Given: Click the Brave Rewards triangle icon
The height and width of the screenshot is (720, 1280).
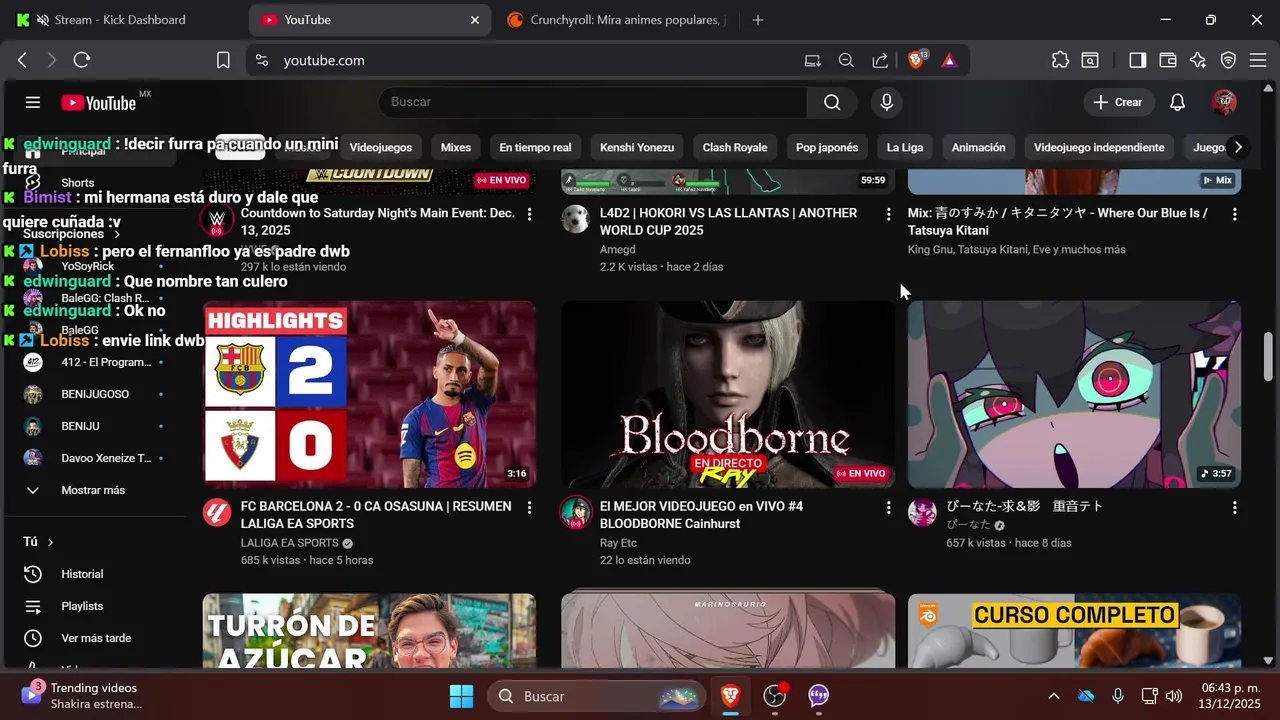Looking at the screenshot, I should [x=949, y=60].
